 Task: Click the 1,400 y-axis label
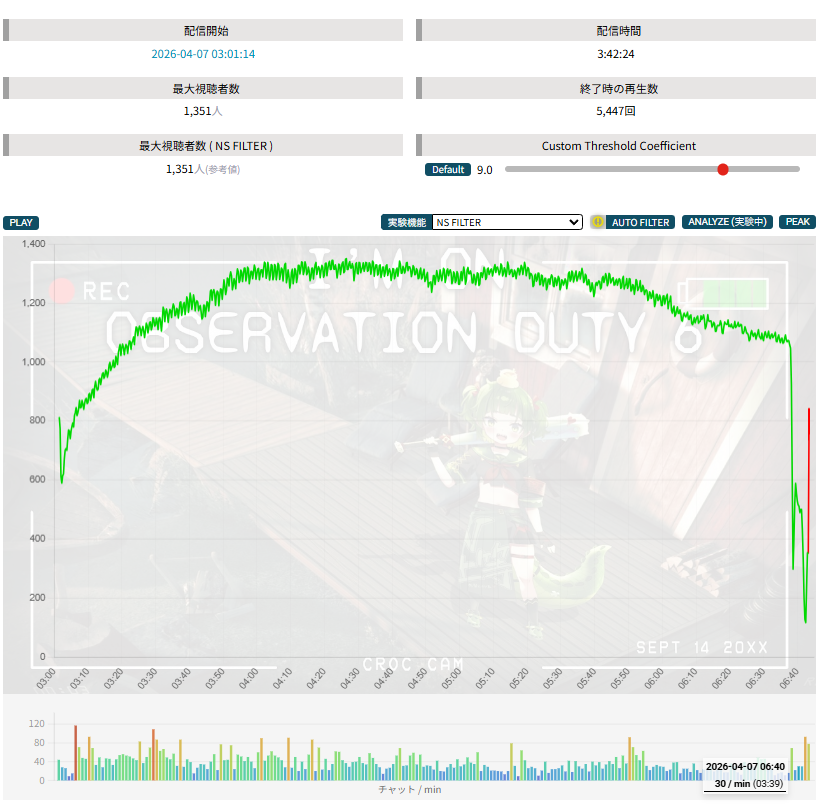pos(34,244)
